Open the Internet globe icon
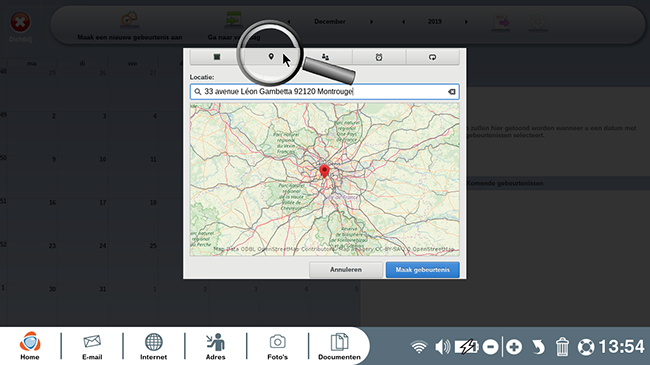The image size is (650, 365). 153,346
